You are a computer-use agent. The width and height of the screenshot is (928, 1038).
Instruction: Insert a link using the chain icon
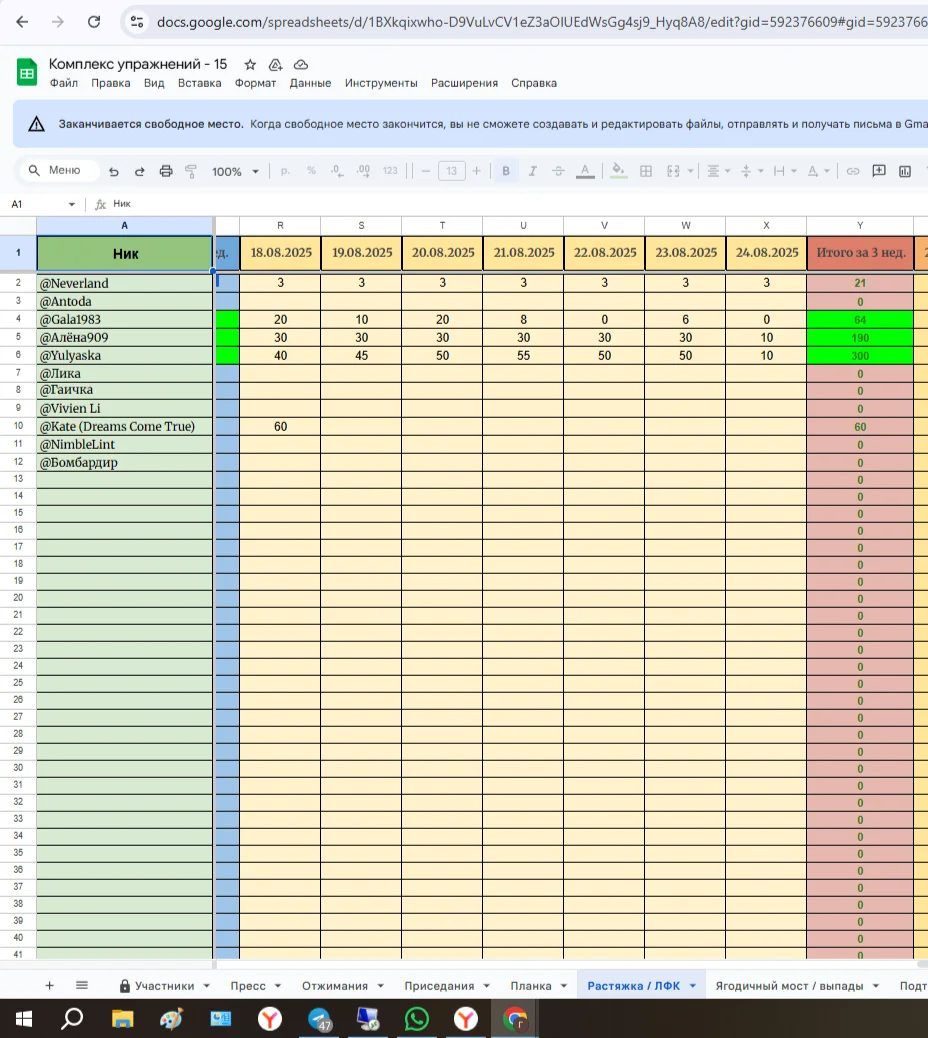coord(853,171)
